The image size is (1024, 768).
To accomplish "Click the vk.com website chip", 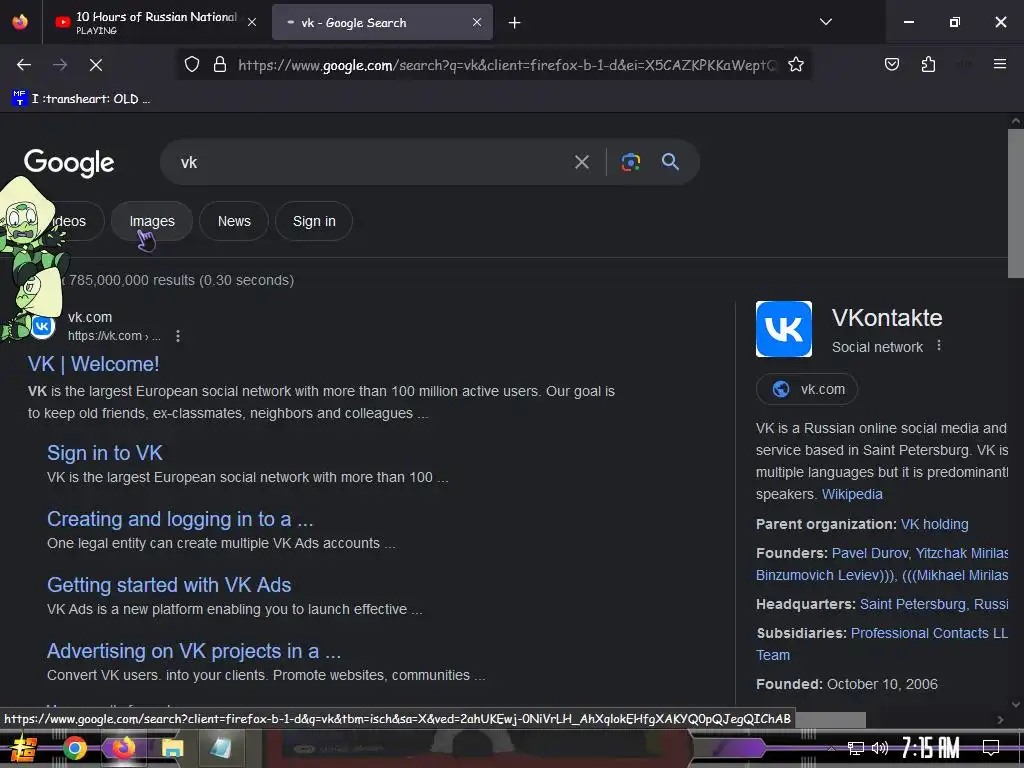I will pyautogui.click(x=807, y=389).
